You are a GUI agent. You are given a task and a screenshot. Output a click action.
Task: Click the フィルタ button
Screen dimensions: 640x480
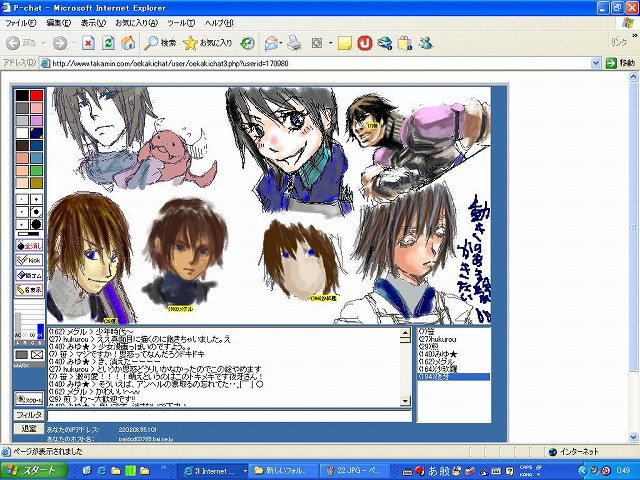(29, 415)
